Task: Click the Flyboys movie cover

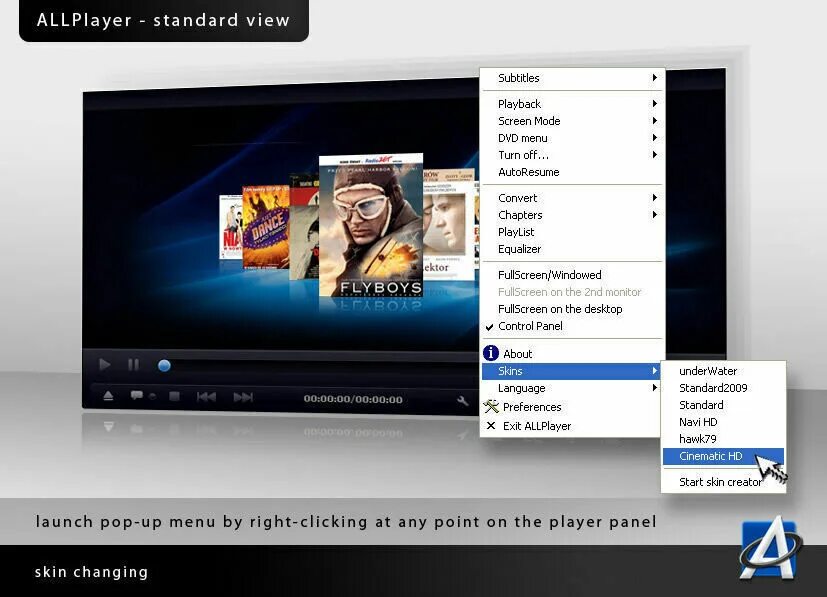Action: 371,226
